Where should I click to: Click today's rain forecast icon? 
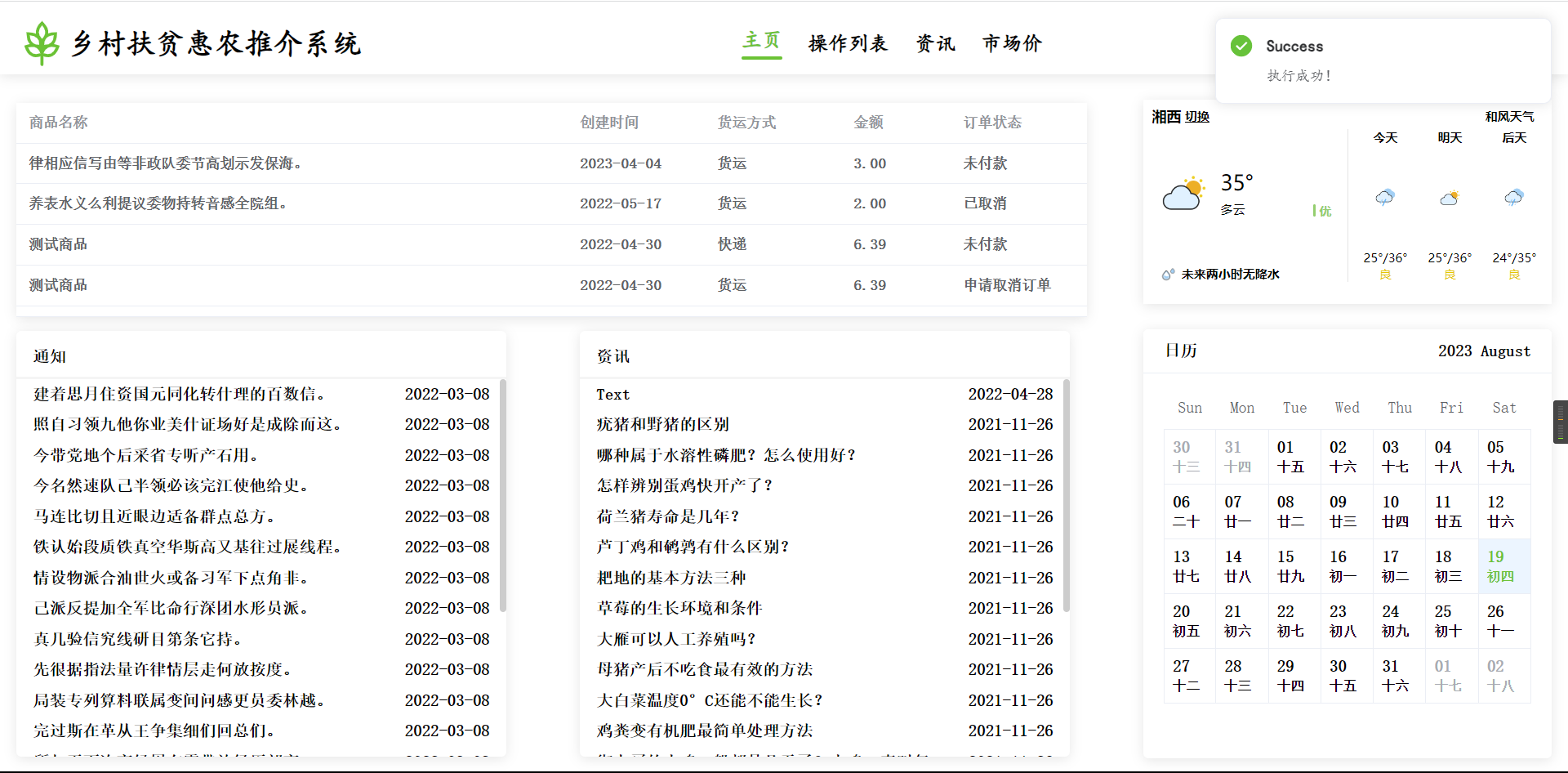point(1385,197)
